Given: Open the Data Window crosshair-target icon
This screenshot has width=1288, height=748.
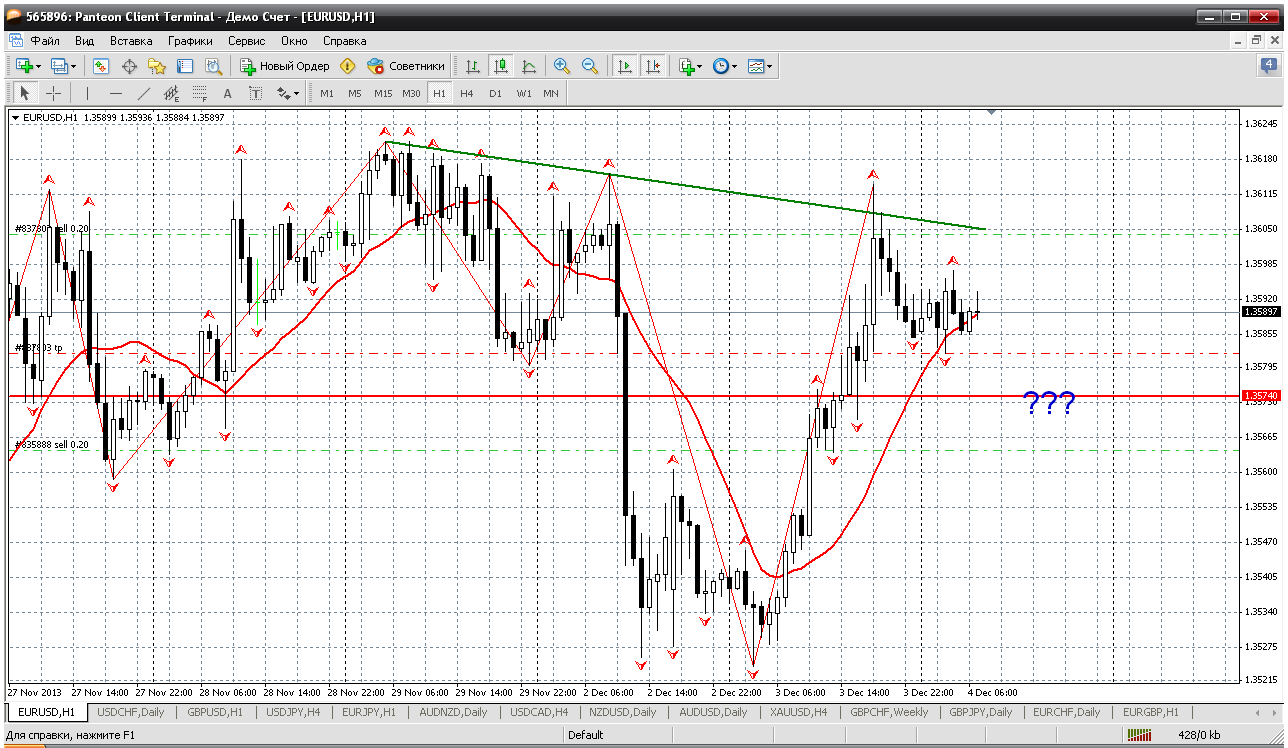Looking at the screenshot, I should click(x=129, y=66).
